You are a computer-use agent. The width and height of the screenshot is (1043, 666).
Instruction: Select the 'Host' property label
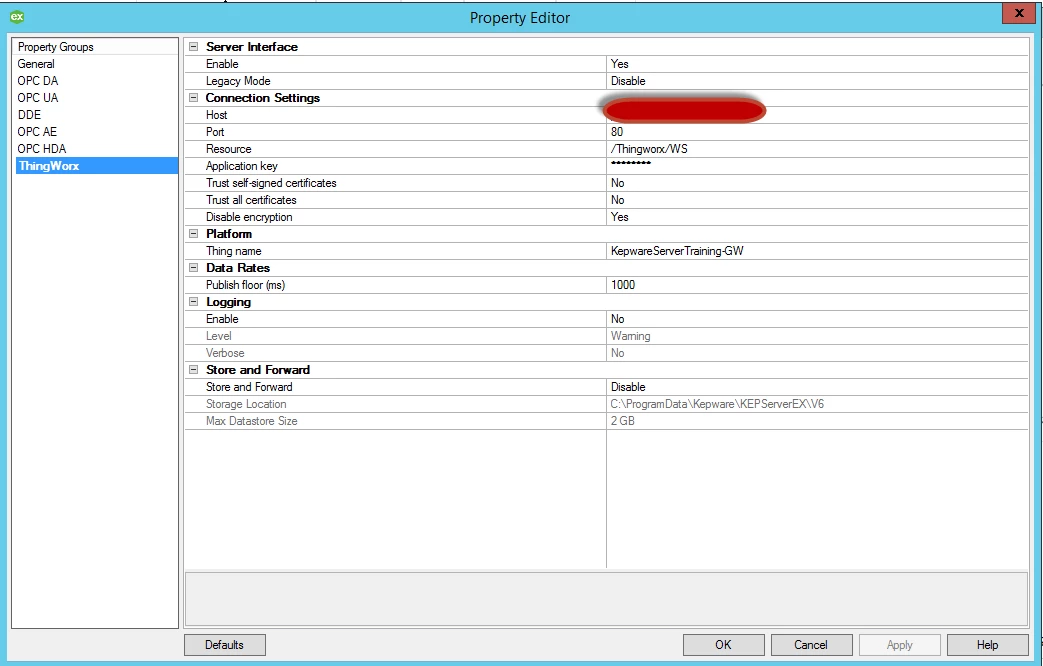217,114
